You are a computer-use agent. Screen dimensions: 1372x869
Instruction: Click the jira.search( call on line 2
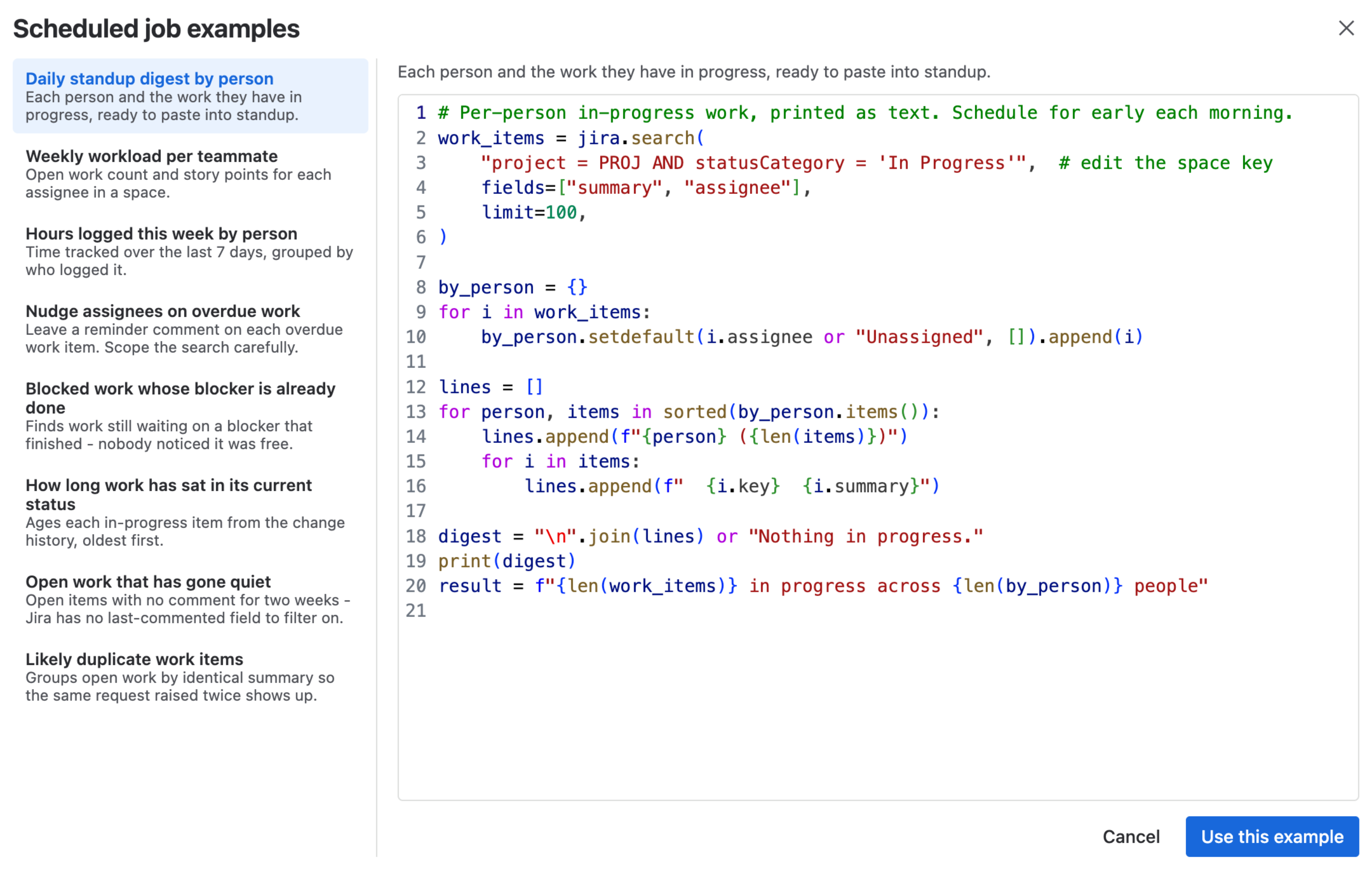tap(641, 138)
